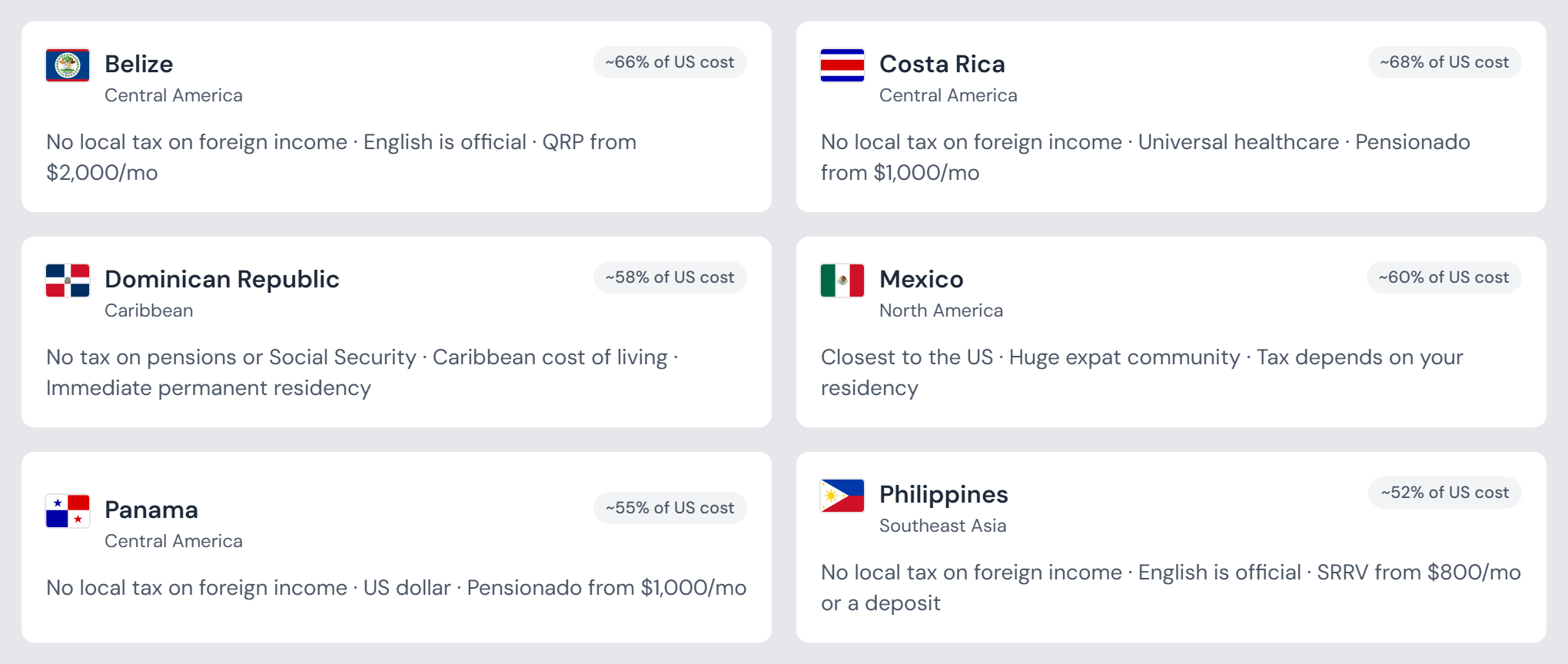Click the Panama flag icon

[x=68, y=511]
